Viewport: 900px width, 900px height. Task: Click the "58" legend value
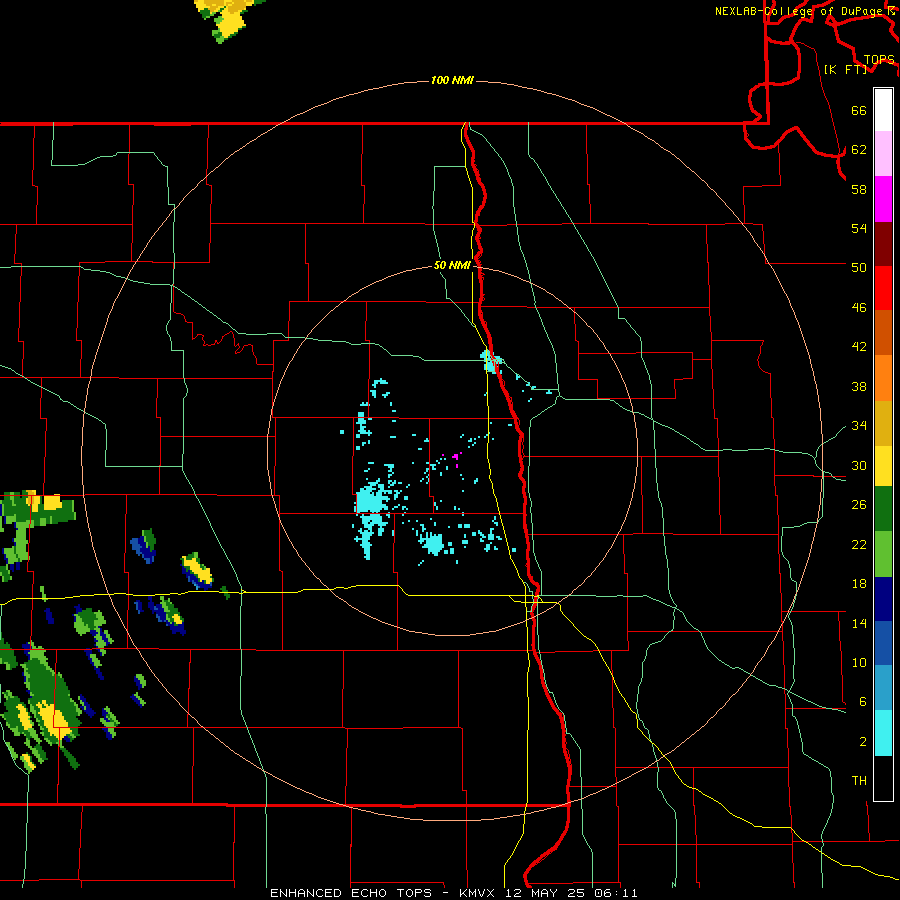(x=859, y=189)
